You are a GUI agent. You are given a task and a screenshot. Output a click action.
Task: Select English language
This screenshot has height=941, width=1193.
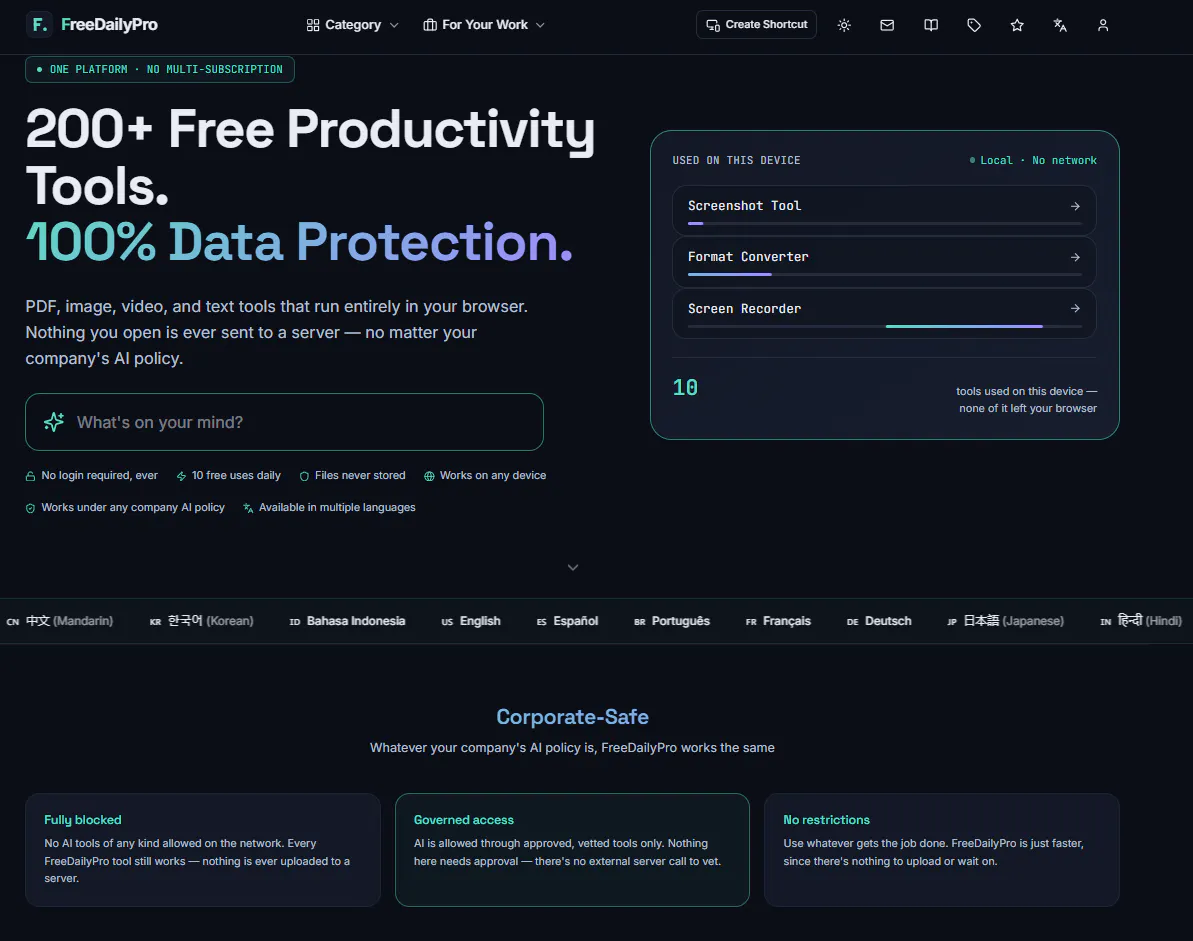[471, 622]
